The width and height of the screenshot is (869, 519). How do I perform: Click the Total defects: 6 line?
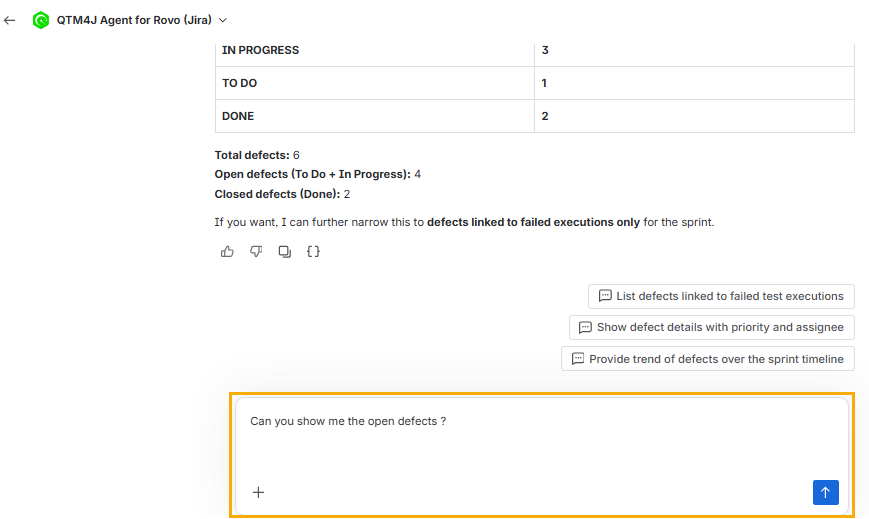tap(257, 155)
